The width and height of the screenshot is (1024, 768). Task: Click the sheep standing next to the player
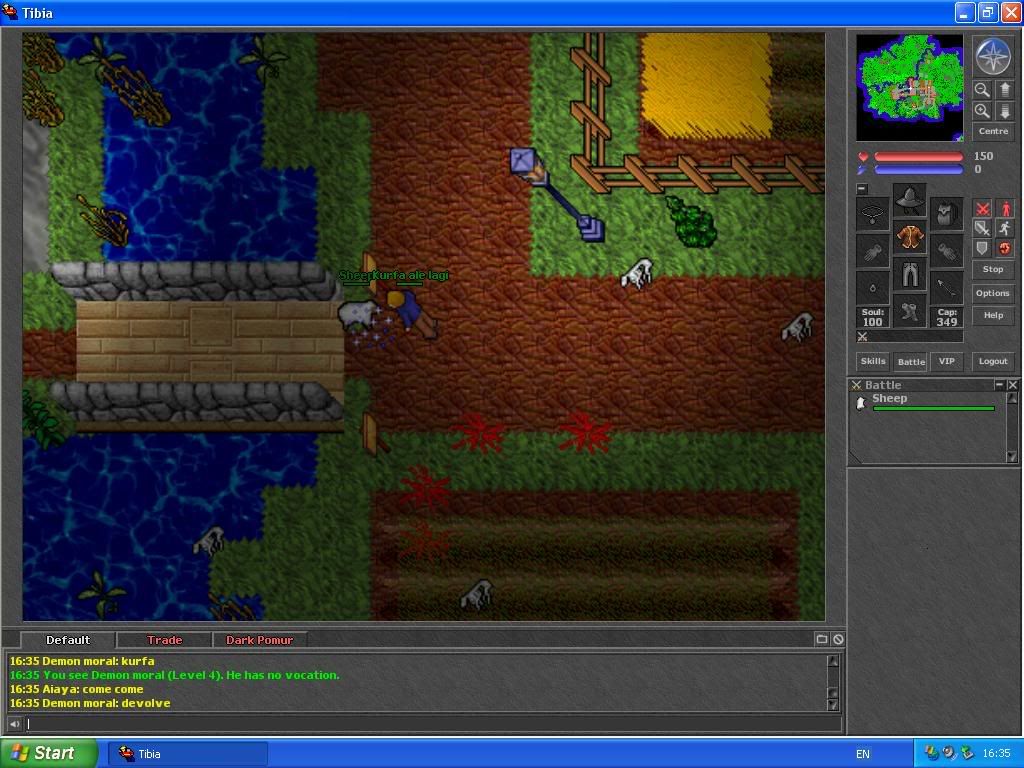358,315
